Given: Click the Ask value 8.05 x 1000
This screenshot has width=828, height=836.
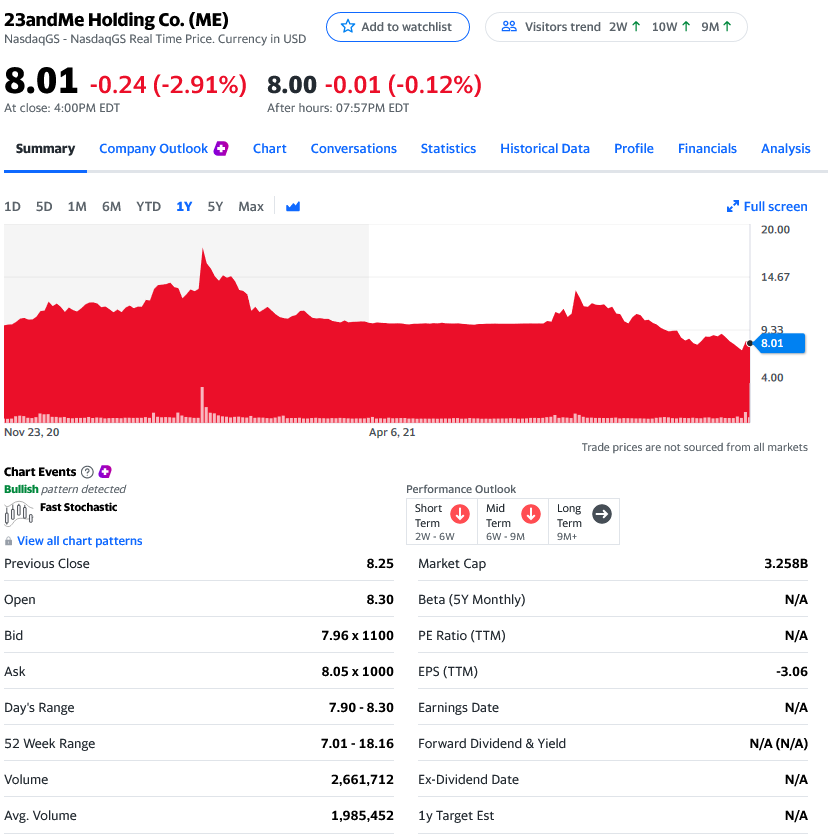Looking at the screenshot, I should pyautogui.click(x=357, y=672).
